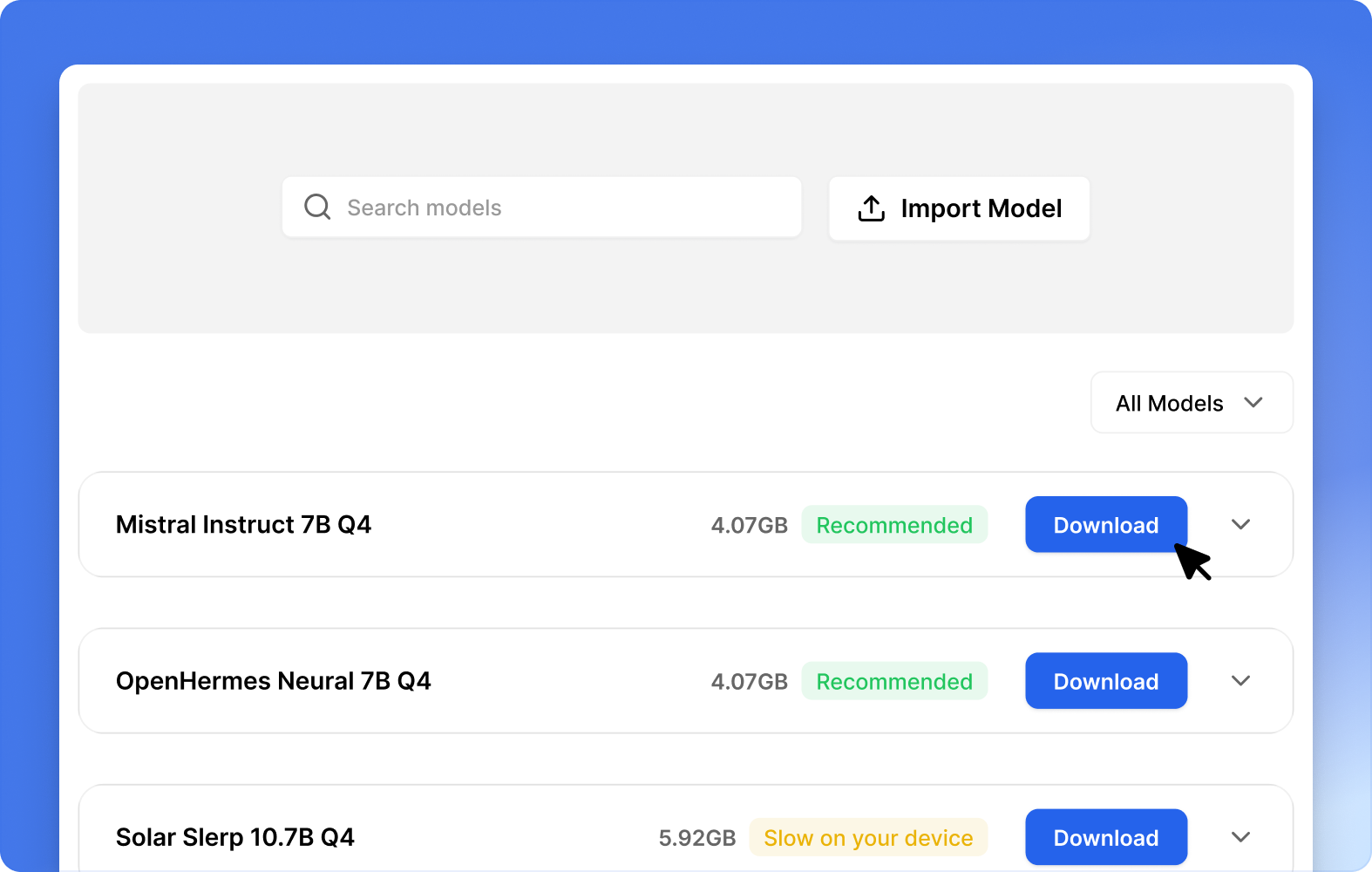1372x872 pixels.
Task: Download Solar Slerp 10.7B Q4
Action: point(1105,837)
